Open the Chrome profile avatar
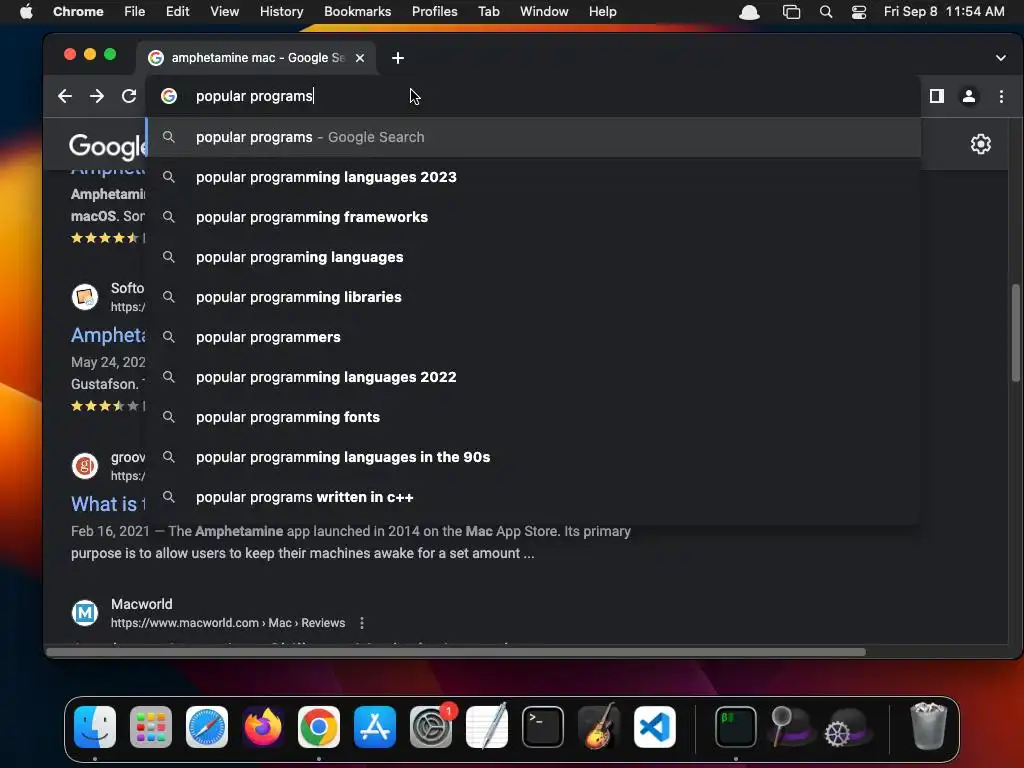1024x768 pixels. click(968, 96)
